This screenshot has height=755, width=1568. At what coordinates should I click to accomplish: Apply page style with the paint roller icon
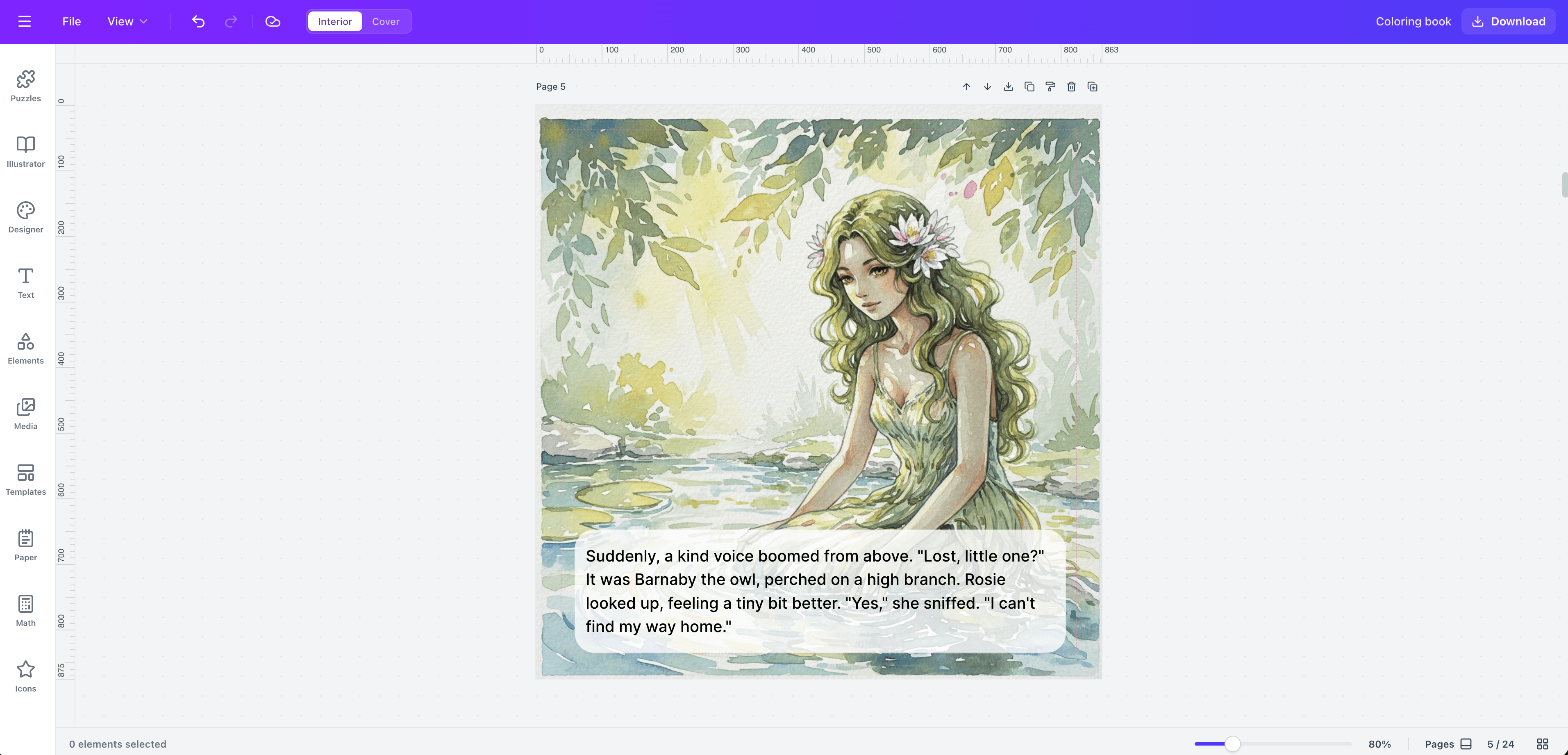[1050, 86]
